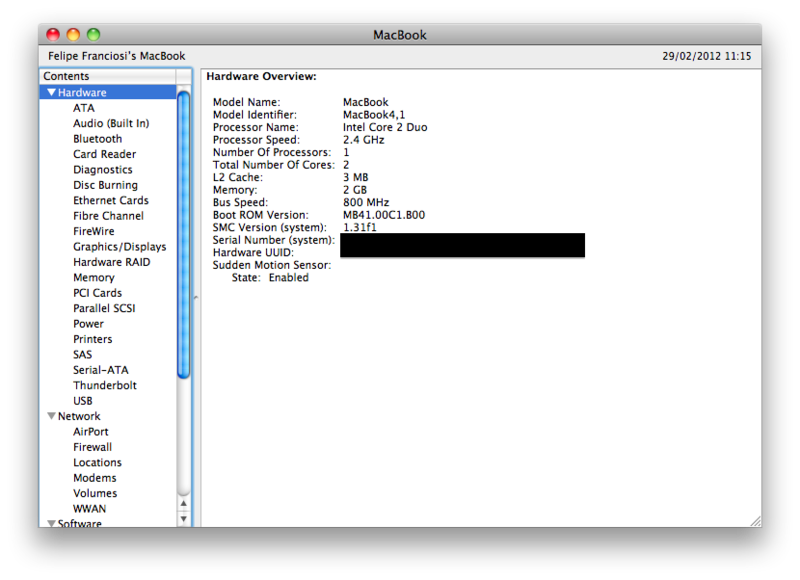The width and height of the screenshot is (800, 580).
Task: Click the Contents column header
Action: click(x=107, y=76)
